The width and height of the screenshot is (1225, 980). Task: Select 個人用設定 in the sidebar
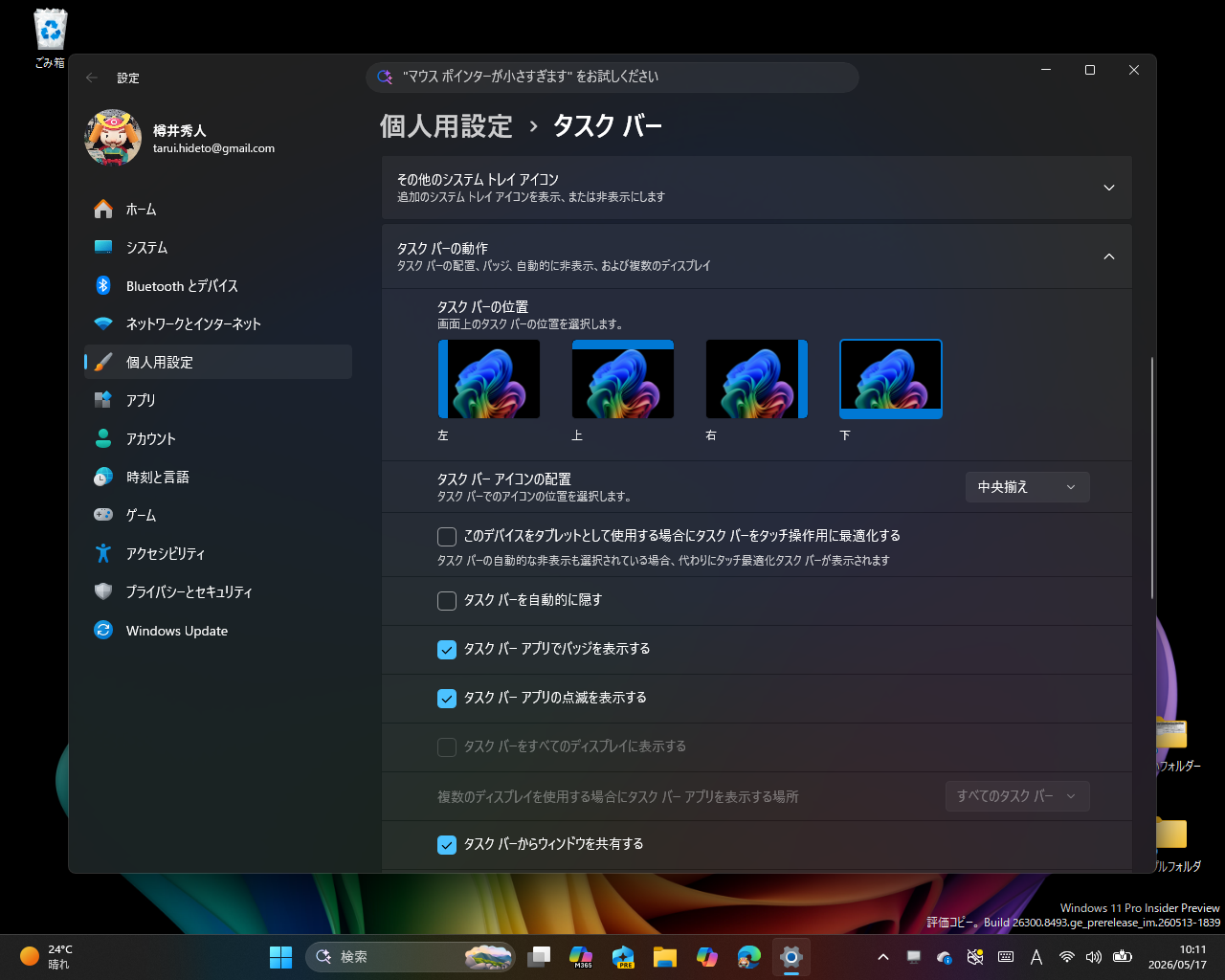click(218, 362)
